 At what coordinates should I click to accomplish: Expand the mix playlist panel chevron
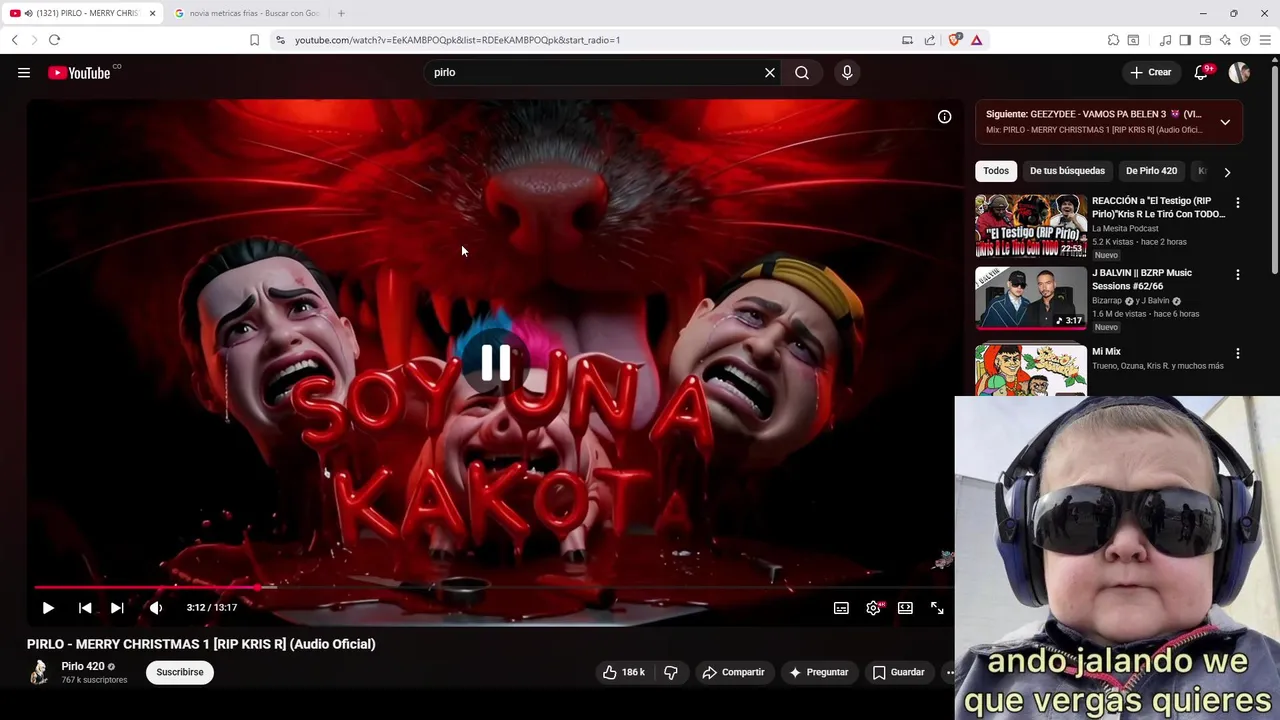1225,122
